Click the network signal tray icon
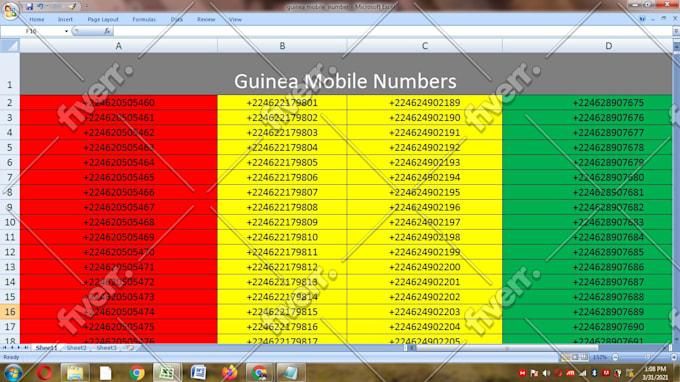680x382 pixels. (x=583, y=373)
